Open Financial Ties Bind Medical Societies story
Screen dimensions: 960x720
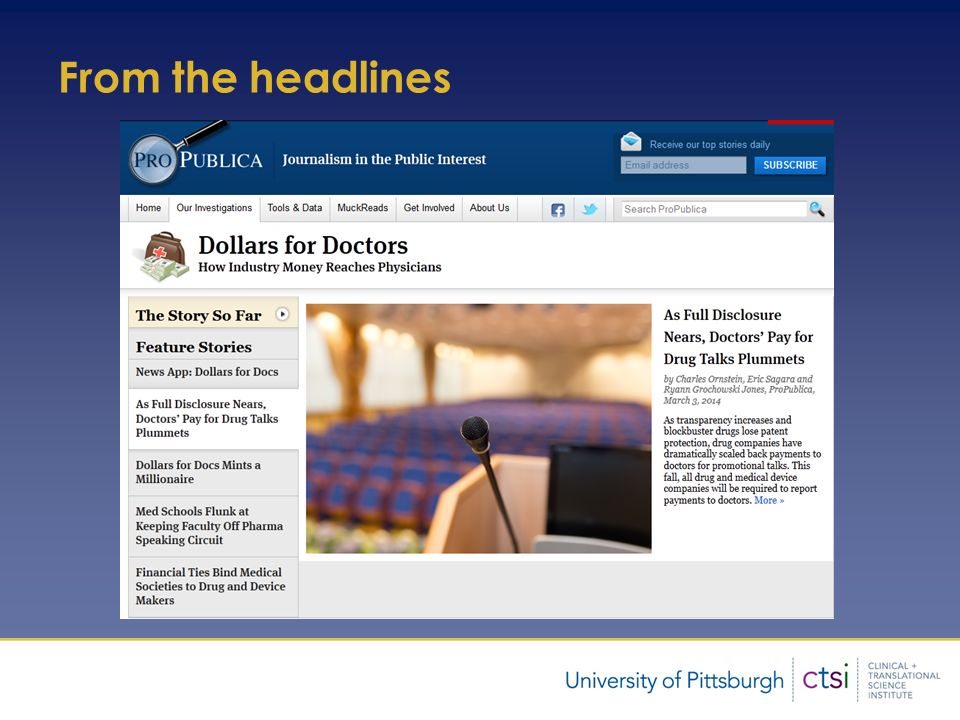pyautogui.click(x=211, y=587)
